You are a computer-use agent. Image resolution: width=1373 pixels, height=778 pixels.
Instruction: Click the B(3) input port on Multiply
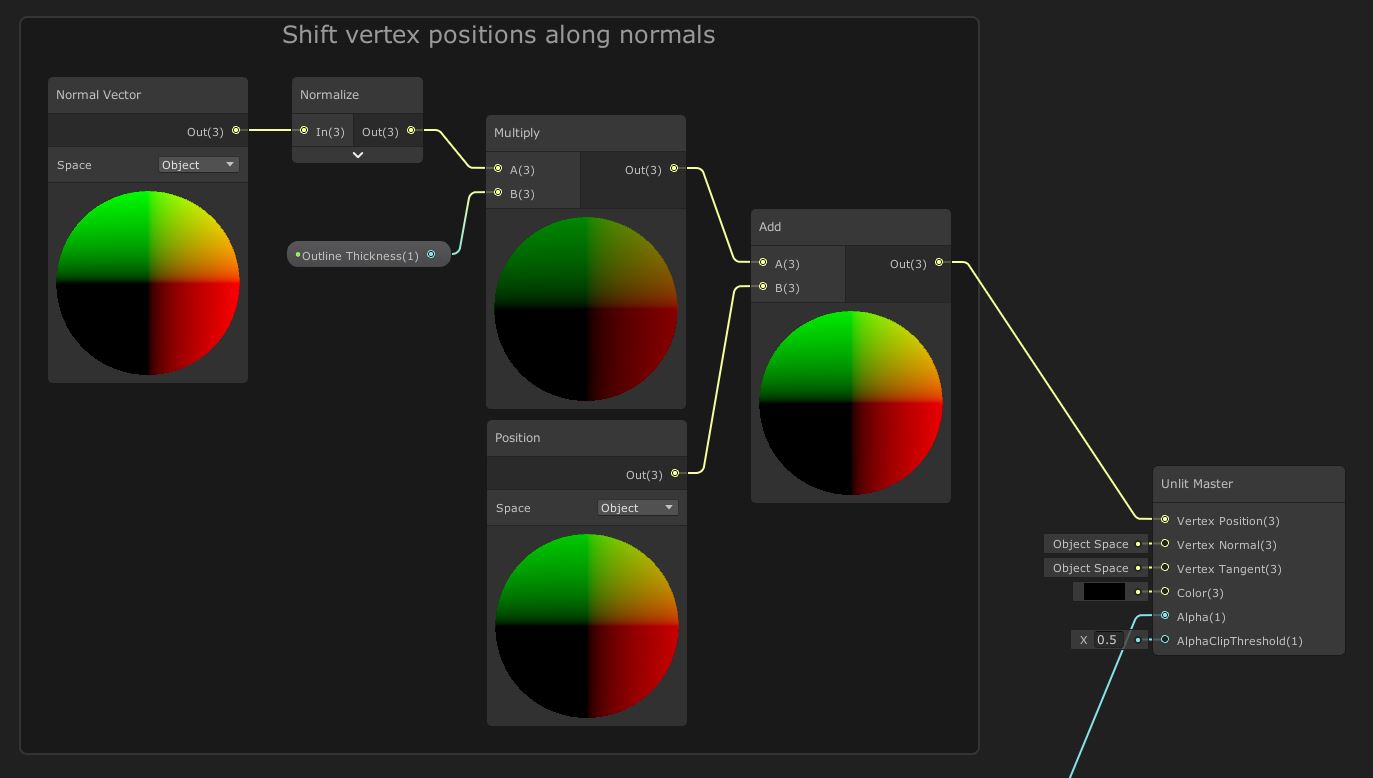pos(498,192)
